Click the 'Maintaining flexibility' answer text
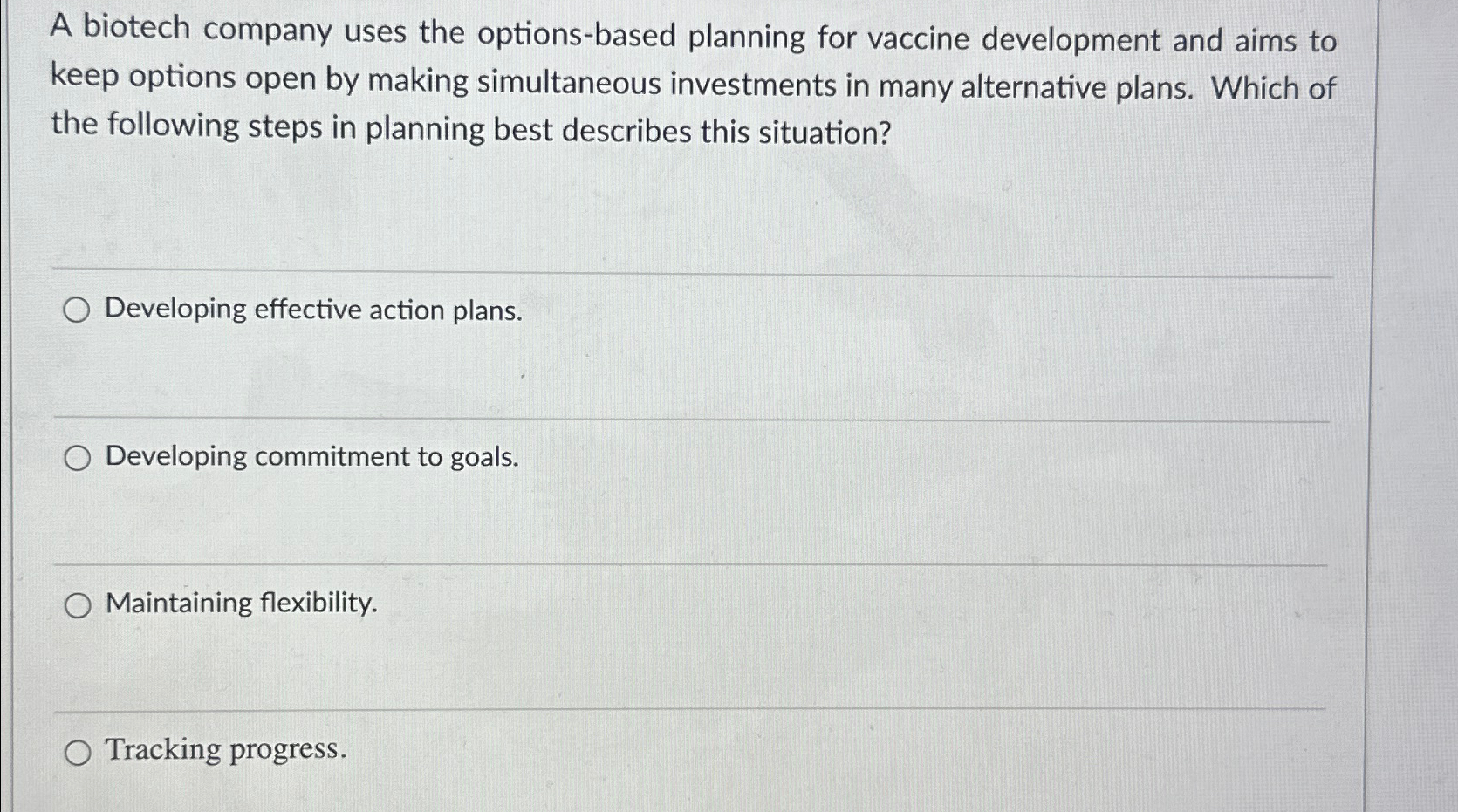This screenshot has height=812, width=1458. (x=240, y=604)
